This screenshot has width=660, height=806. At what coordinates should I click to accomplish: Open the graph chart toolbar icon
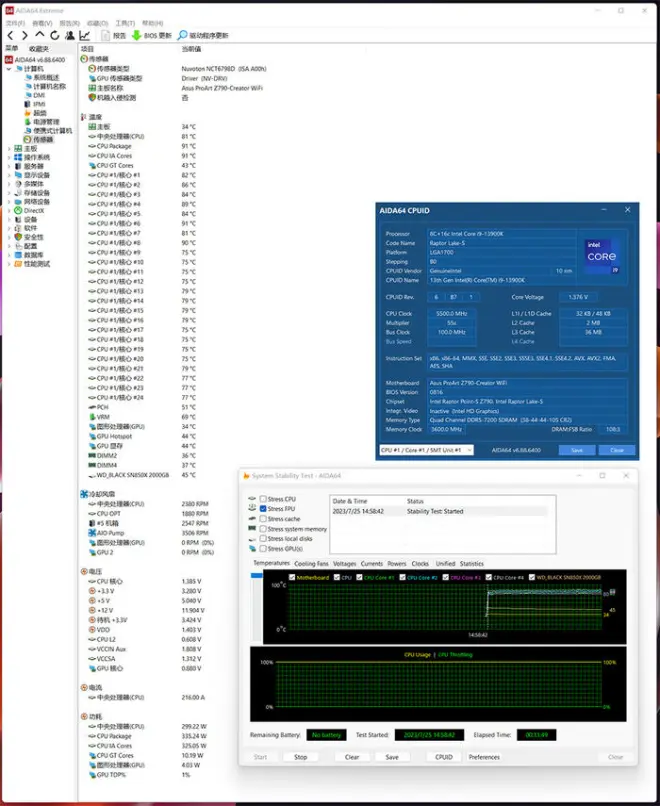(x=85, y=35)
